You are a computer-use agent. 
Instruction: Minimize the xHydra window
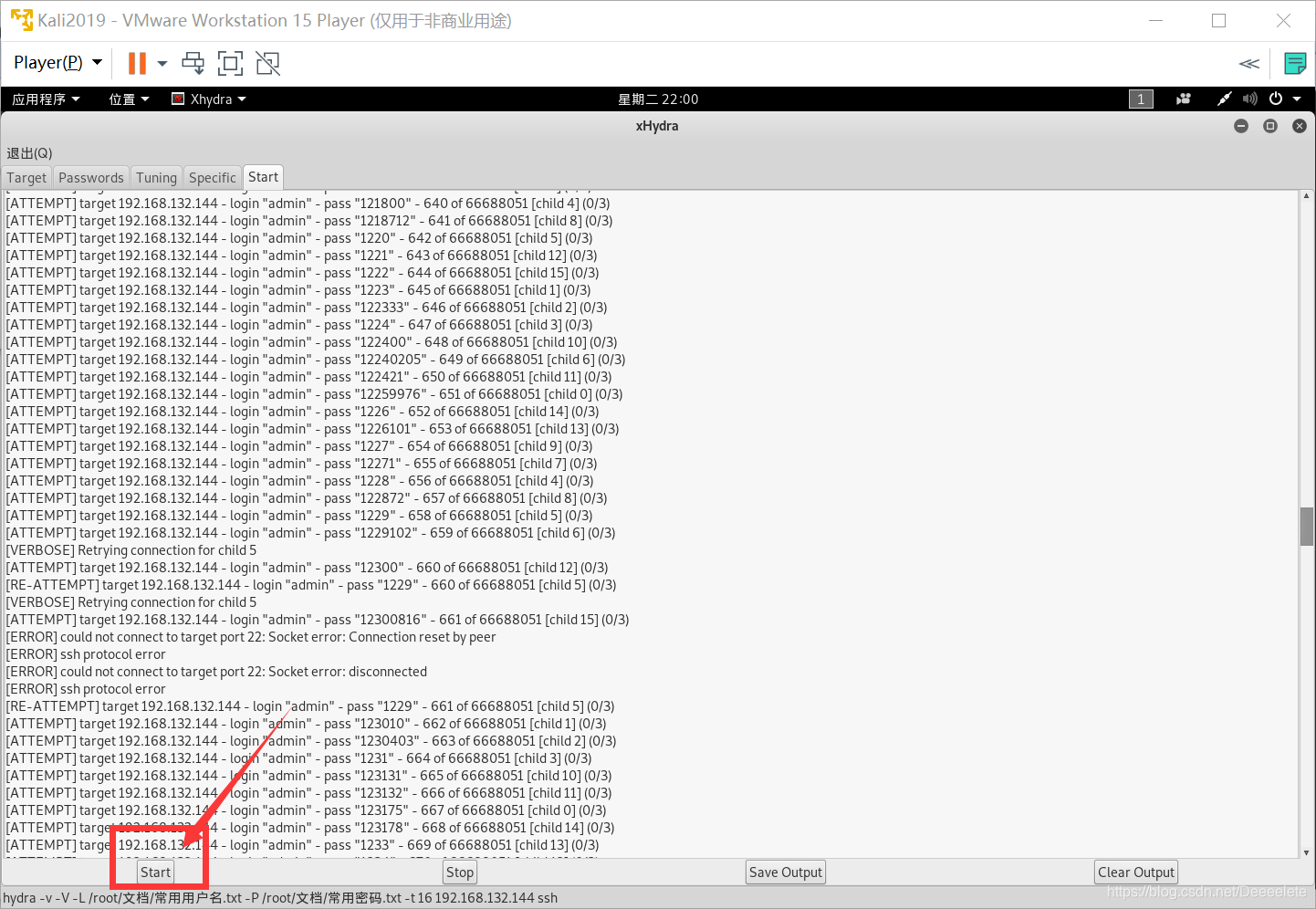click(x=1241, y=126)
